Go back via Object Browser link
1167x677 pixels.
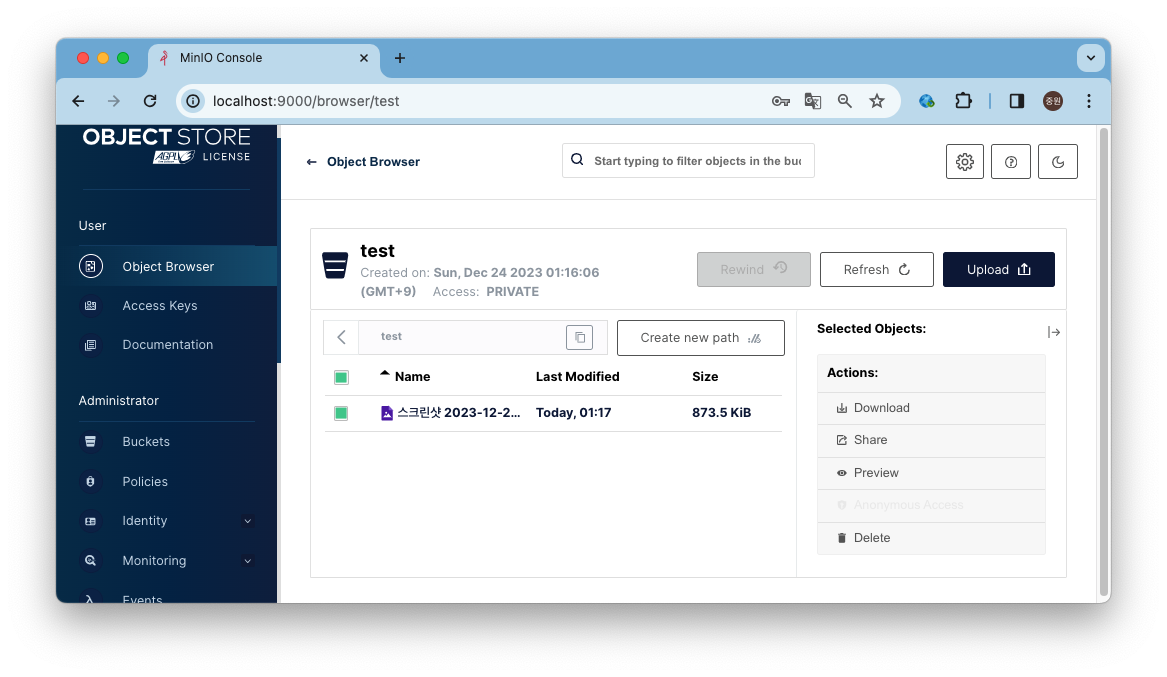[x=363, y=161]
